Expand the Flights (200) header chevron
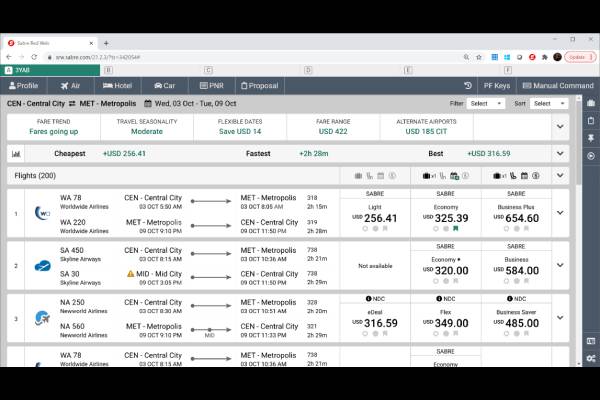 tap(560, 176)
